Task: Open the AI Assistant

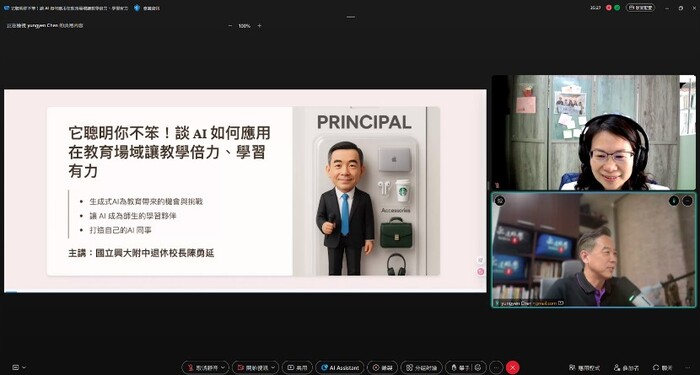Action: [x=339, y=367]
